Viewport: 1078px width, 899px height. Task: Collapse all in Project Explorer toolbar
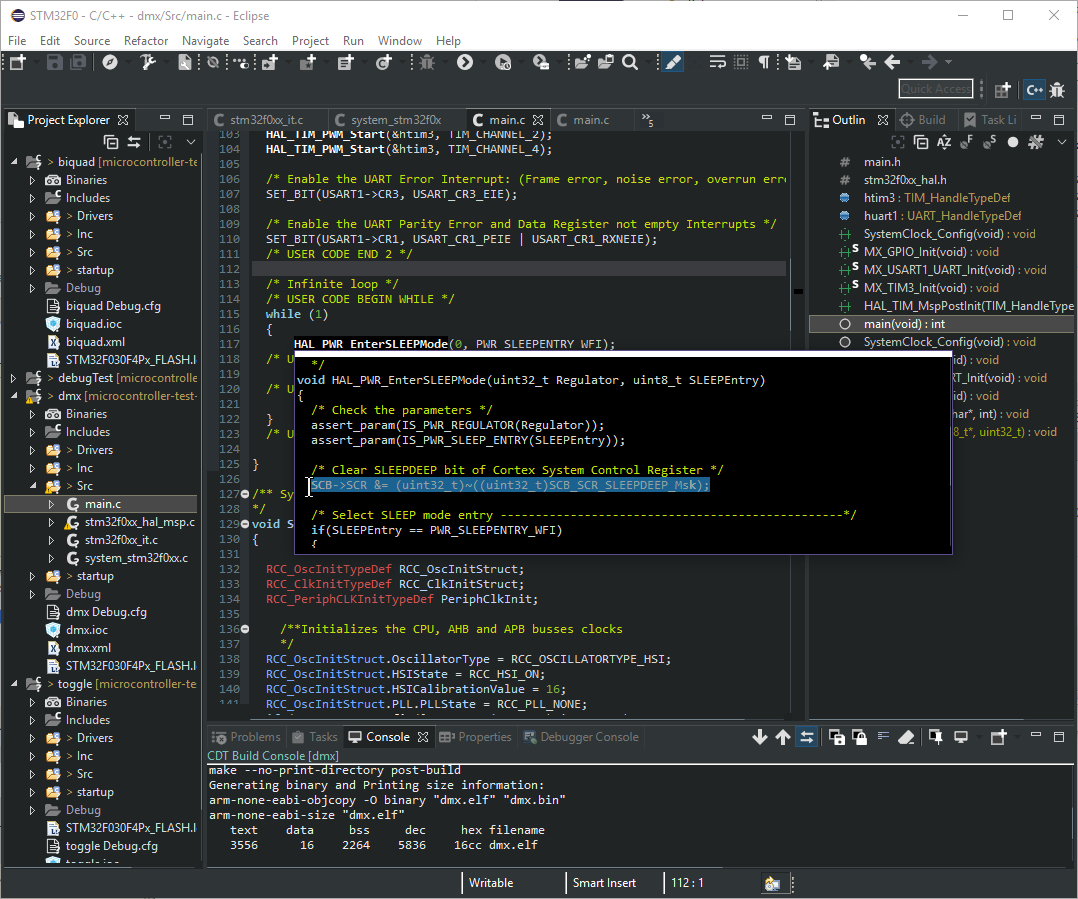111,142
